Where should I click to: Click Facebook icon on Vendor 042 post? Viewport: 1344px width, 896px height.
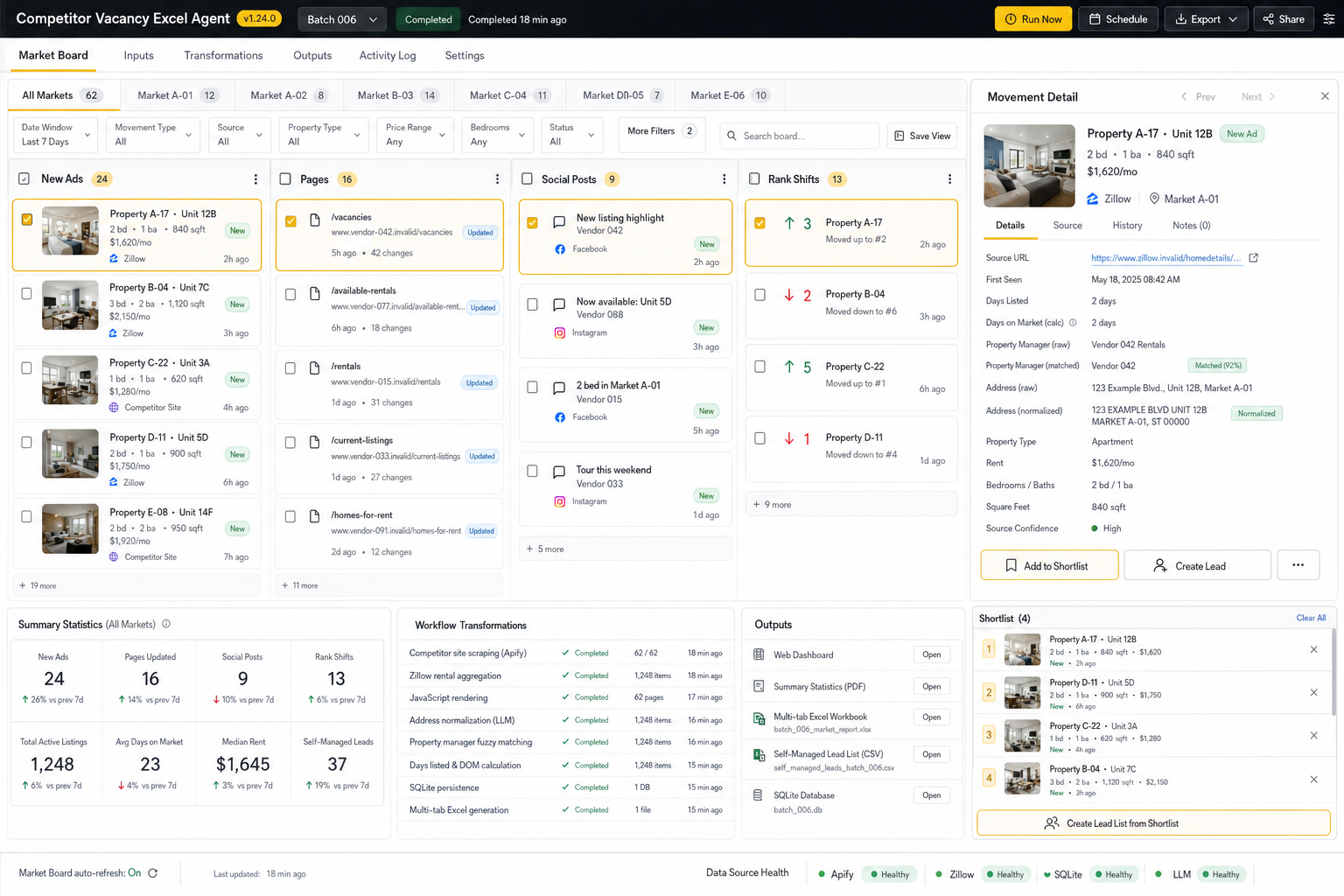[560, 249]
